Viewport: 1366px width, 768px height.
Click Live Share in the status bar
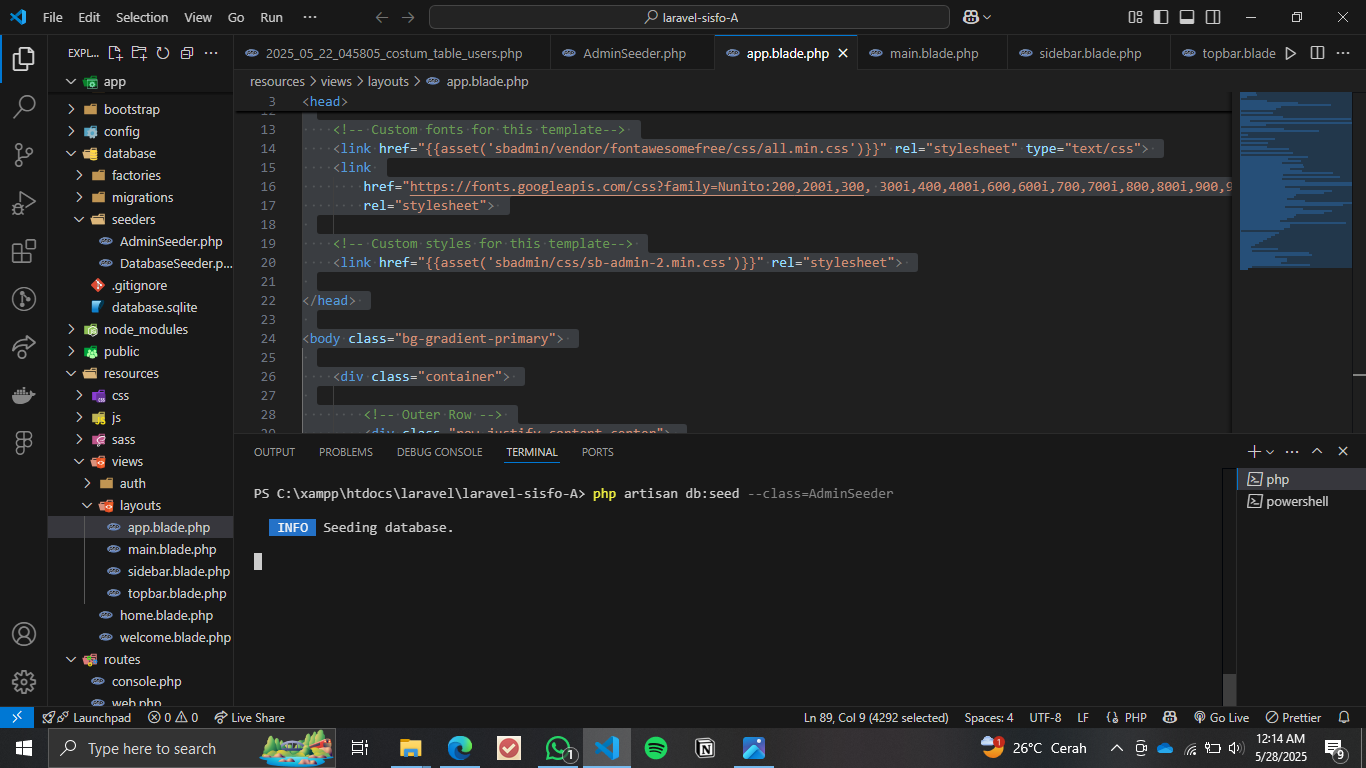(x=250, y=718)
